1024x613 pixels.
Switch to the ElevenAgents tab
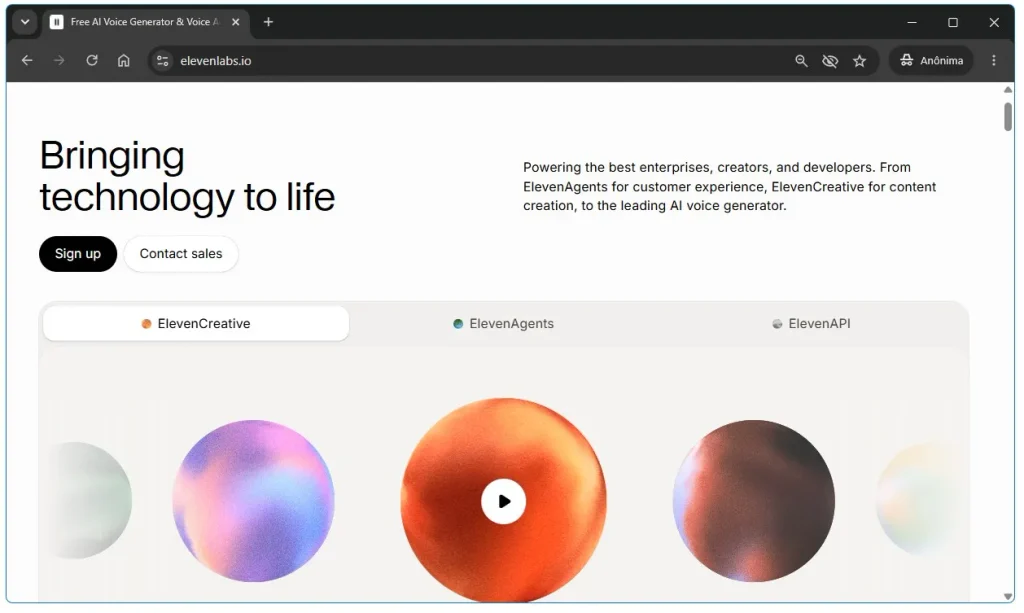pos(504,324)
